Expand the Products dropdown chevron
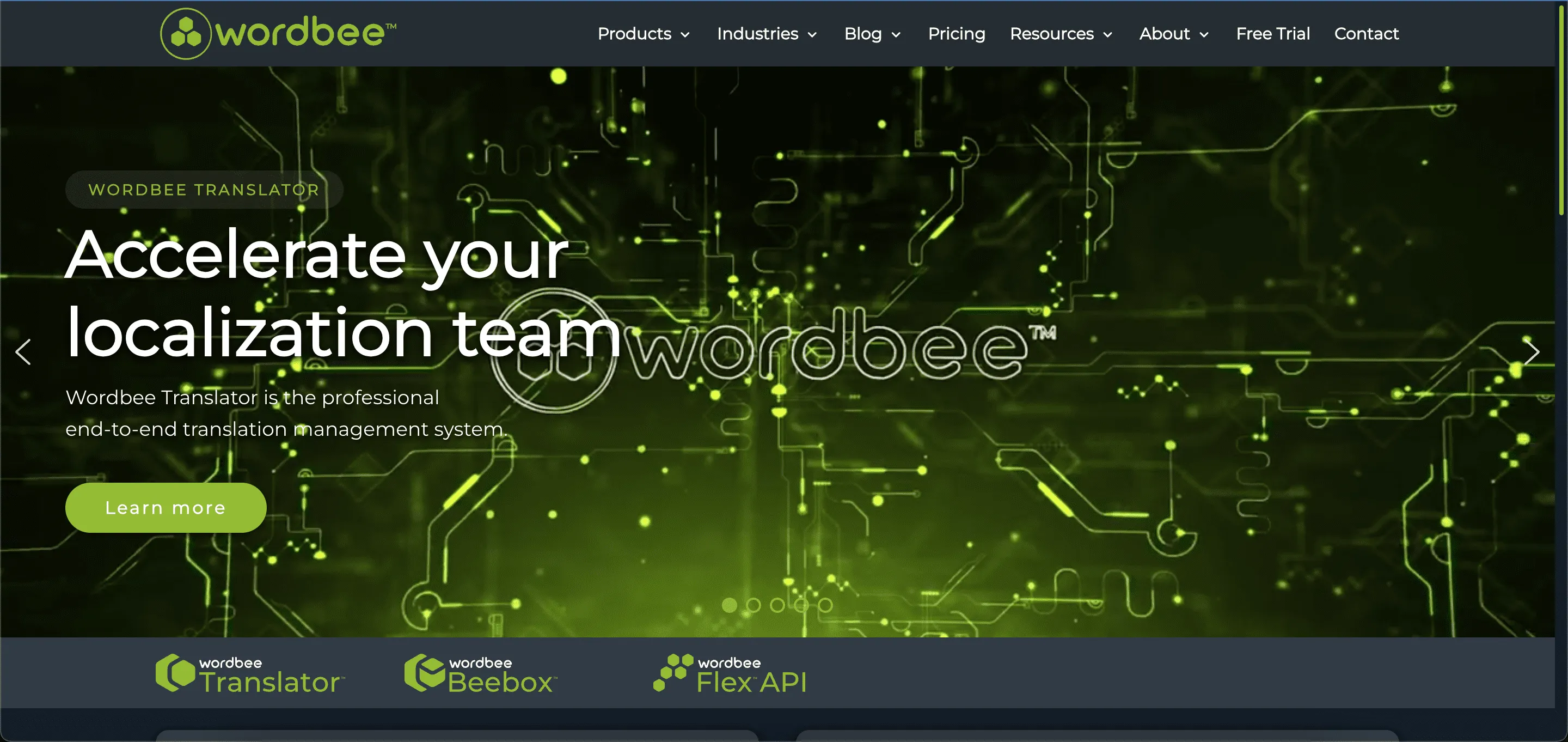 (x=685, y=35)
